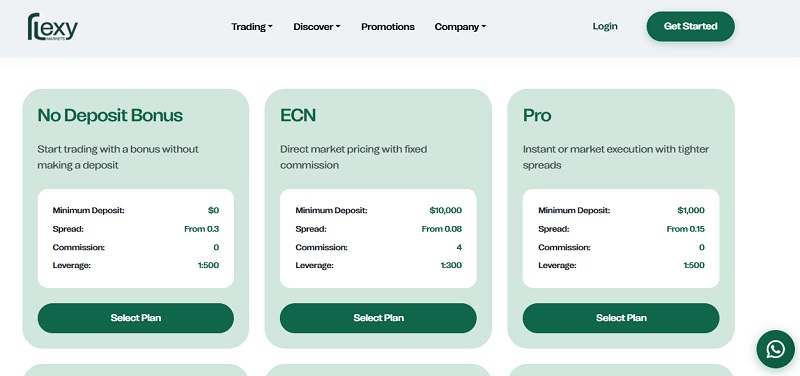Click the Get Started button
The image size is (800, 376).
click(x=690, y=26)
